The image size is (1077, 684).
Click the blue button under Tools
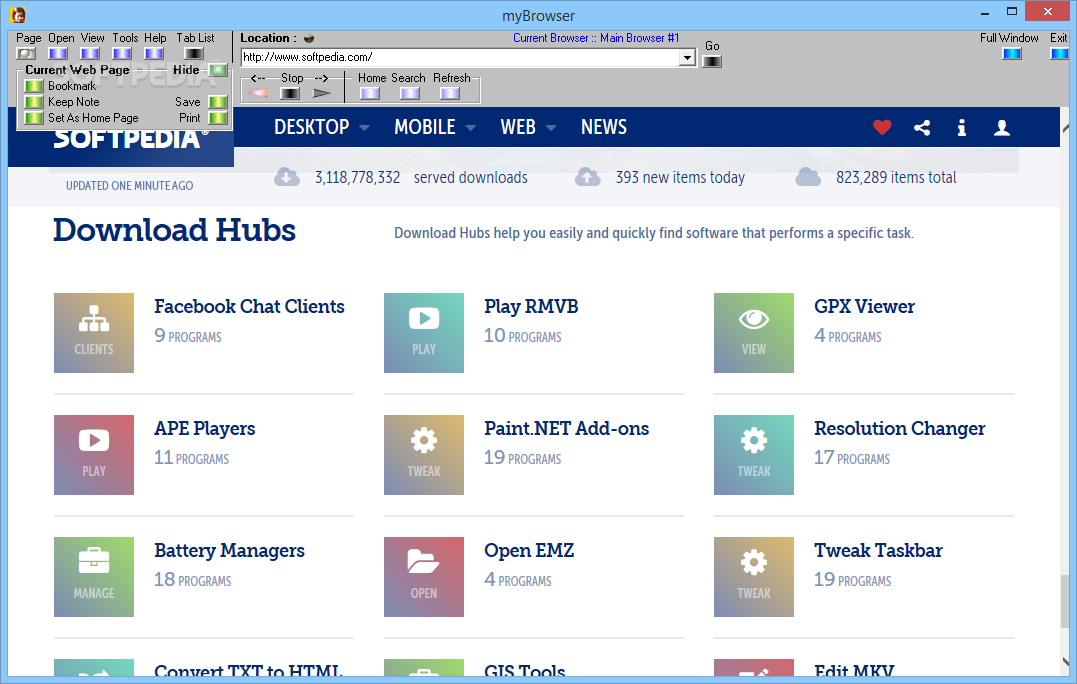122,53
